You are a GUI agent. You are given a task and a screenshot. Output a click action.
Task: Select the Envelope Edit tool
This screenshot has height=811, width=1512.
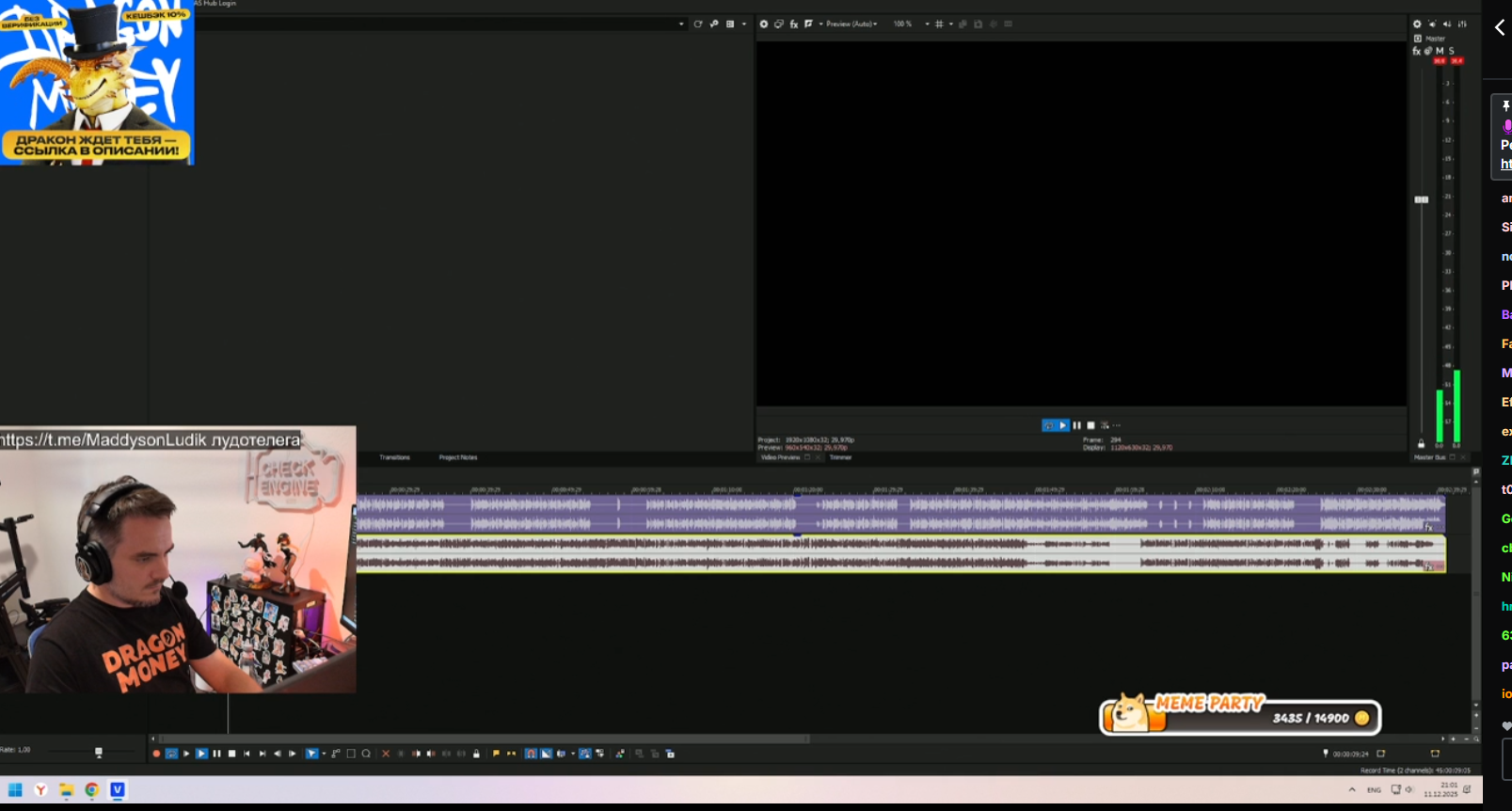coord(336,754)
